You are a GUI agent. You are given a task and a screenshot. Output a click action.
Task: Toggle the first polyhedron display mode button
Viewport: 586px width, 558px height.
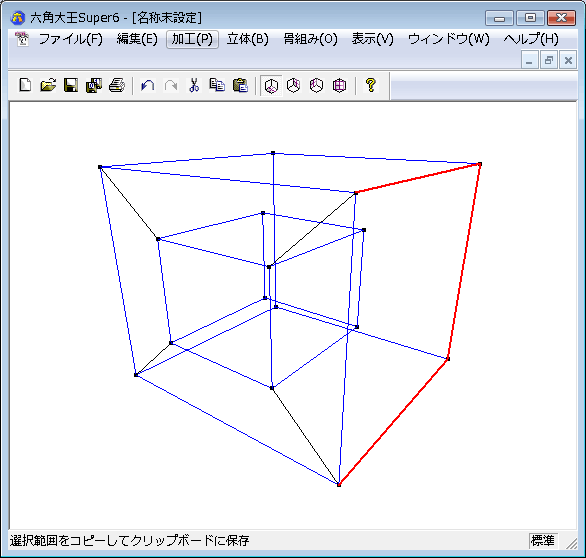(x=271, y=86)
